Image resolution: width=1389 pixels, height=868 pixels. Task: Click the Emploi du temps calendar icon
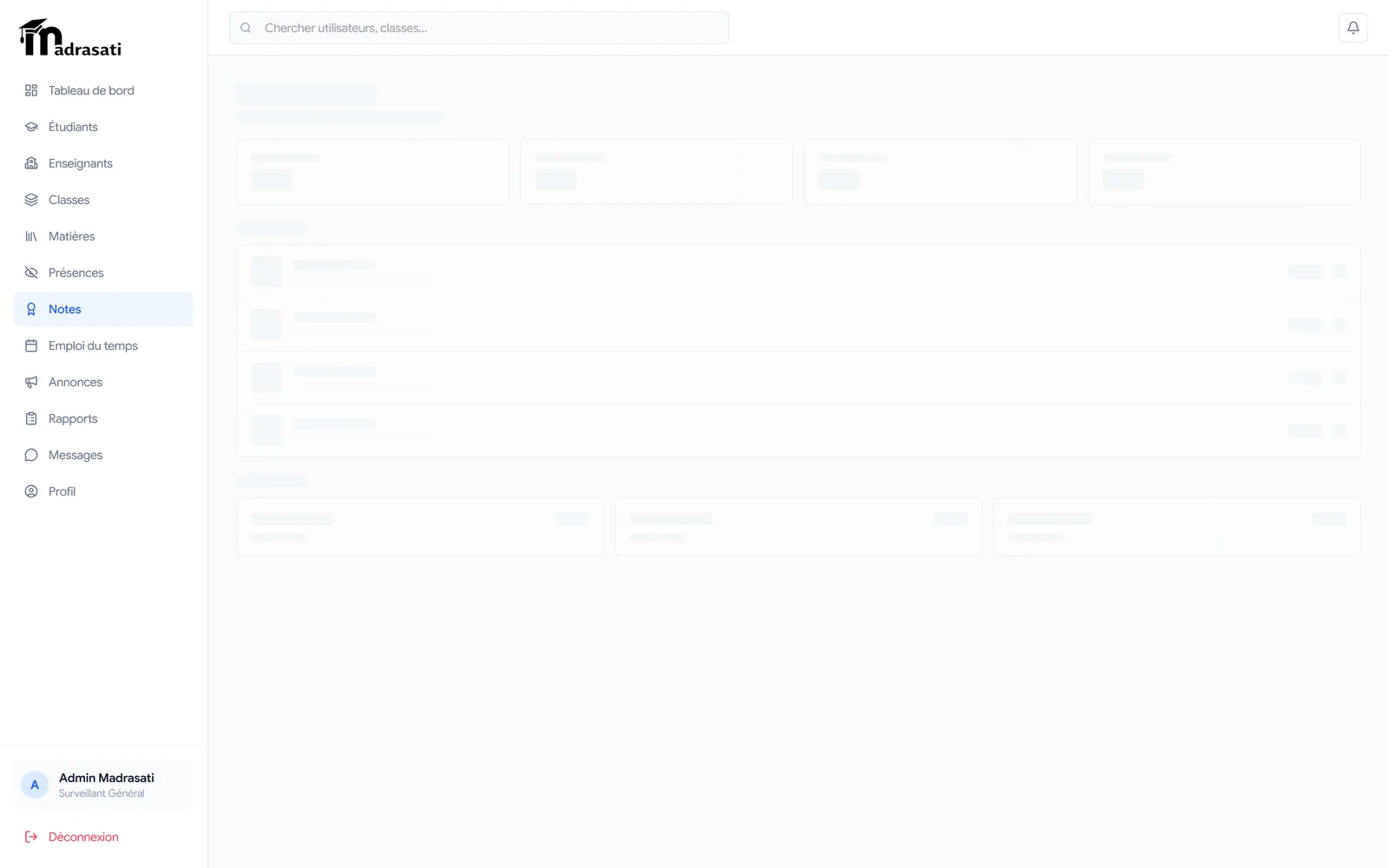pos(31,345)
